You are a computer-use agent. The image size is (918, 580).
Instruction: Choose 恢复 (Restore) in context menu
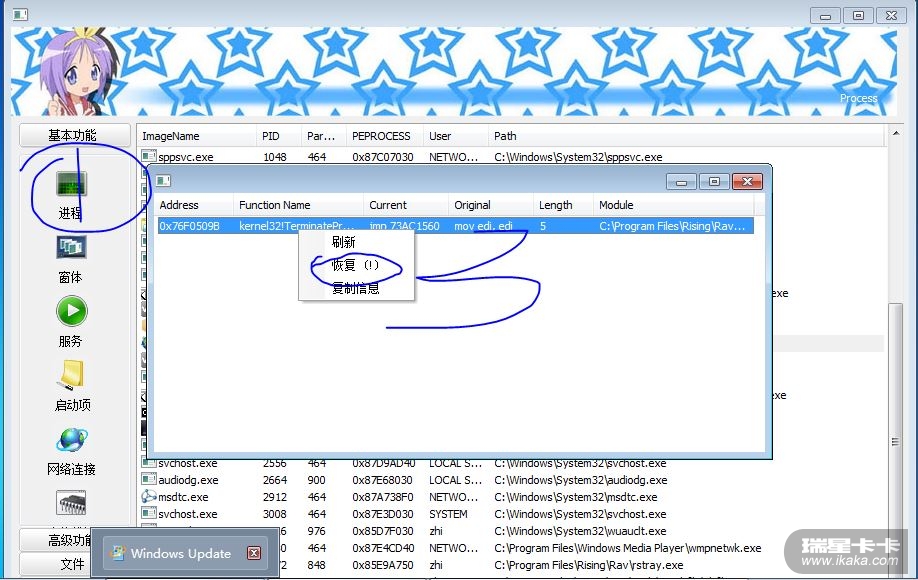(x=355, y=265)
